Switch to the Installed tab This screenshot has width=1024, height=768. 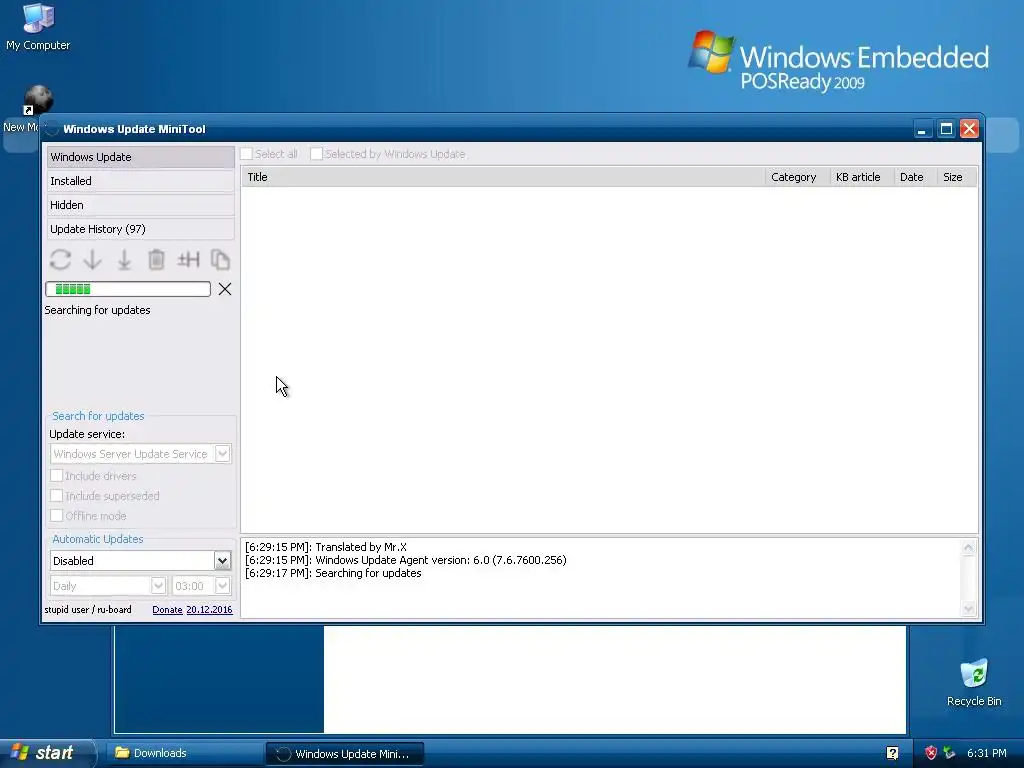[x=140, y=181]
